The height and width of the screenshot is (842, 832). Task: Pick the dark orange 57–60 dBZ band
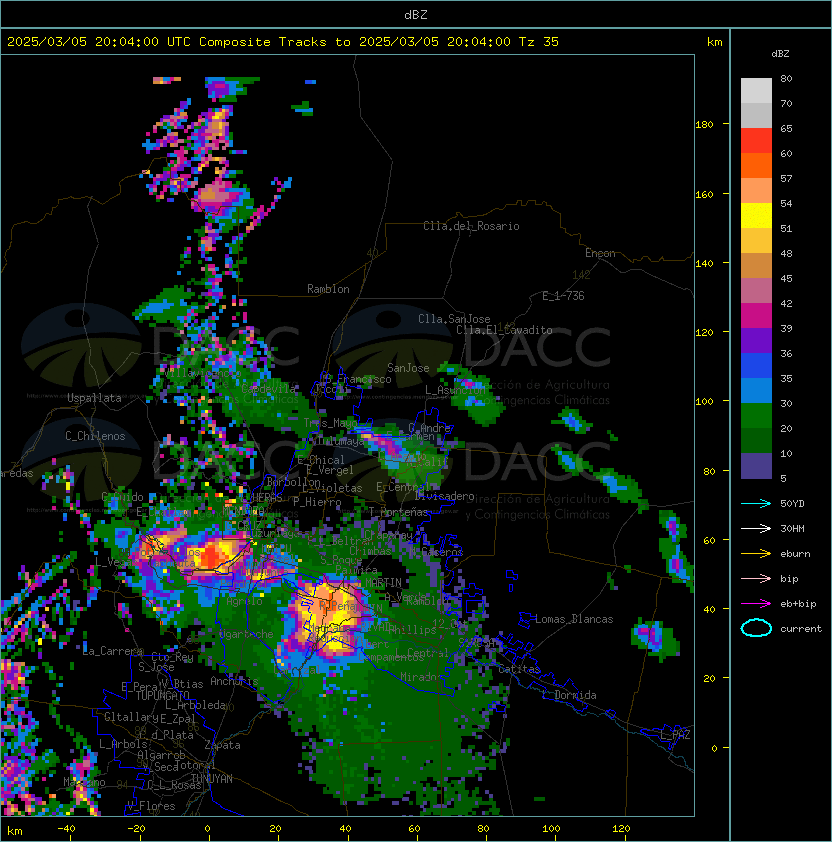[x=756, y=165]
